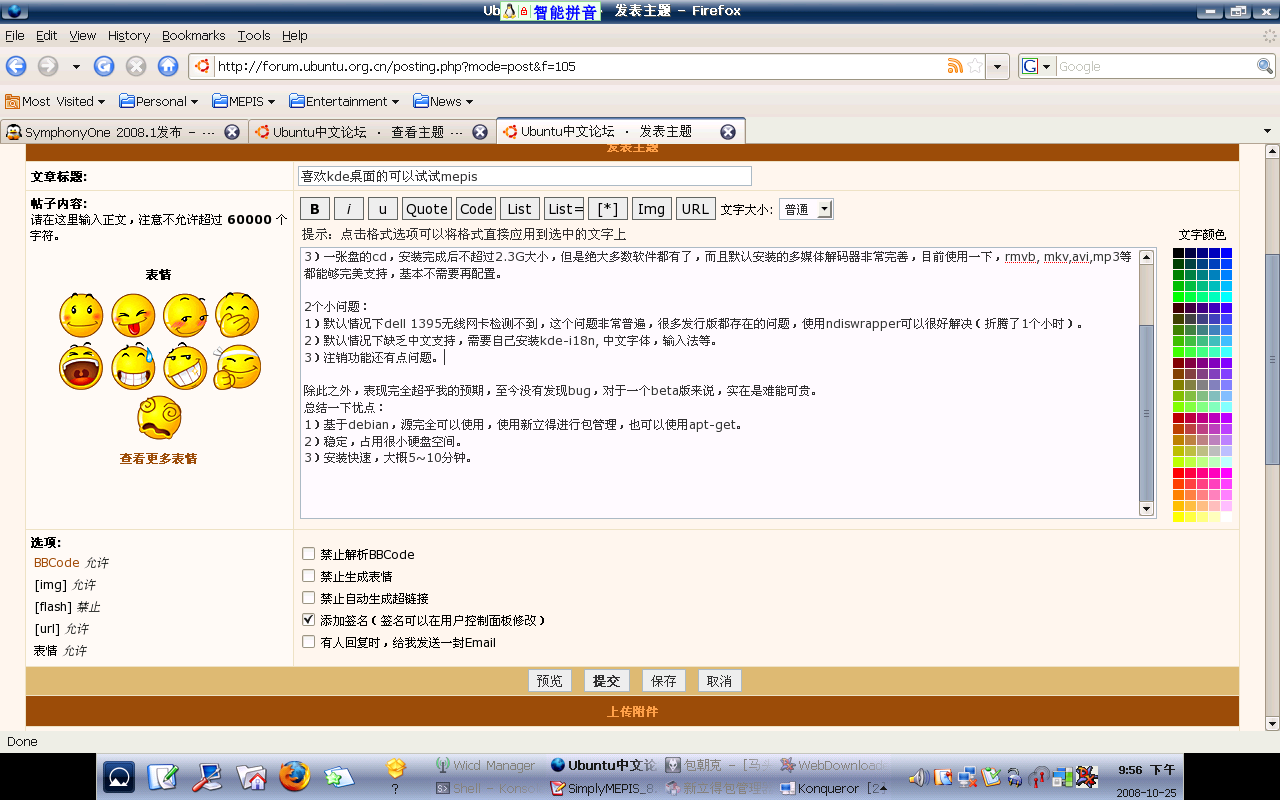Expand the News bookmarks folder
This screenshot has width=1280, height=800.
click(x=444, y=101)
